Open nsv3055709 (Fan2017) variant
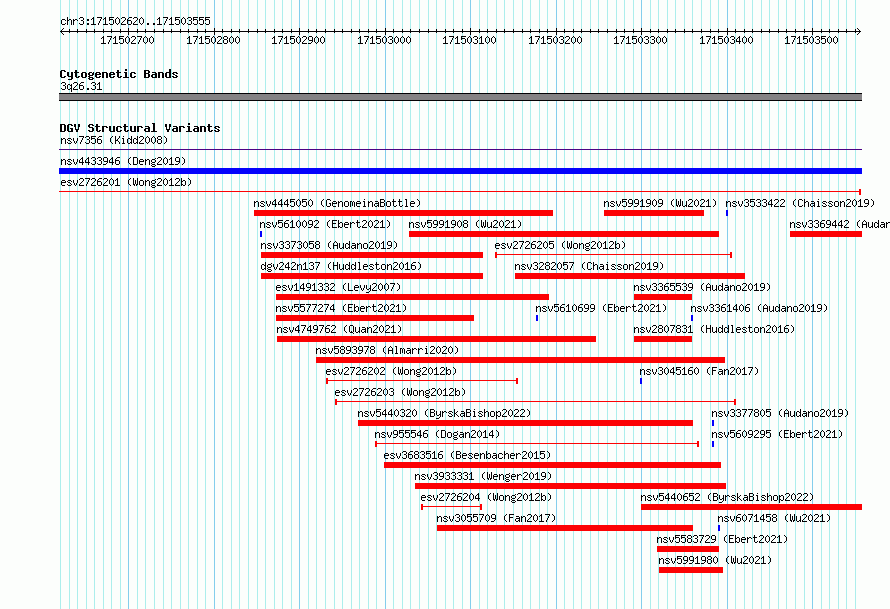This screenshot has width=890, height=609. [x=496, y=518]
